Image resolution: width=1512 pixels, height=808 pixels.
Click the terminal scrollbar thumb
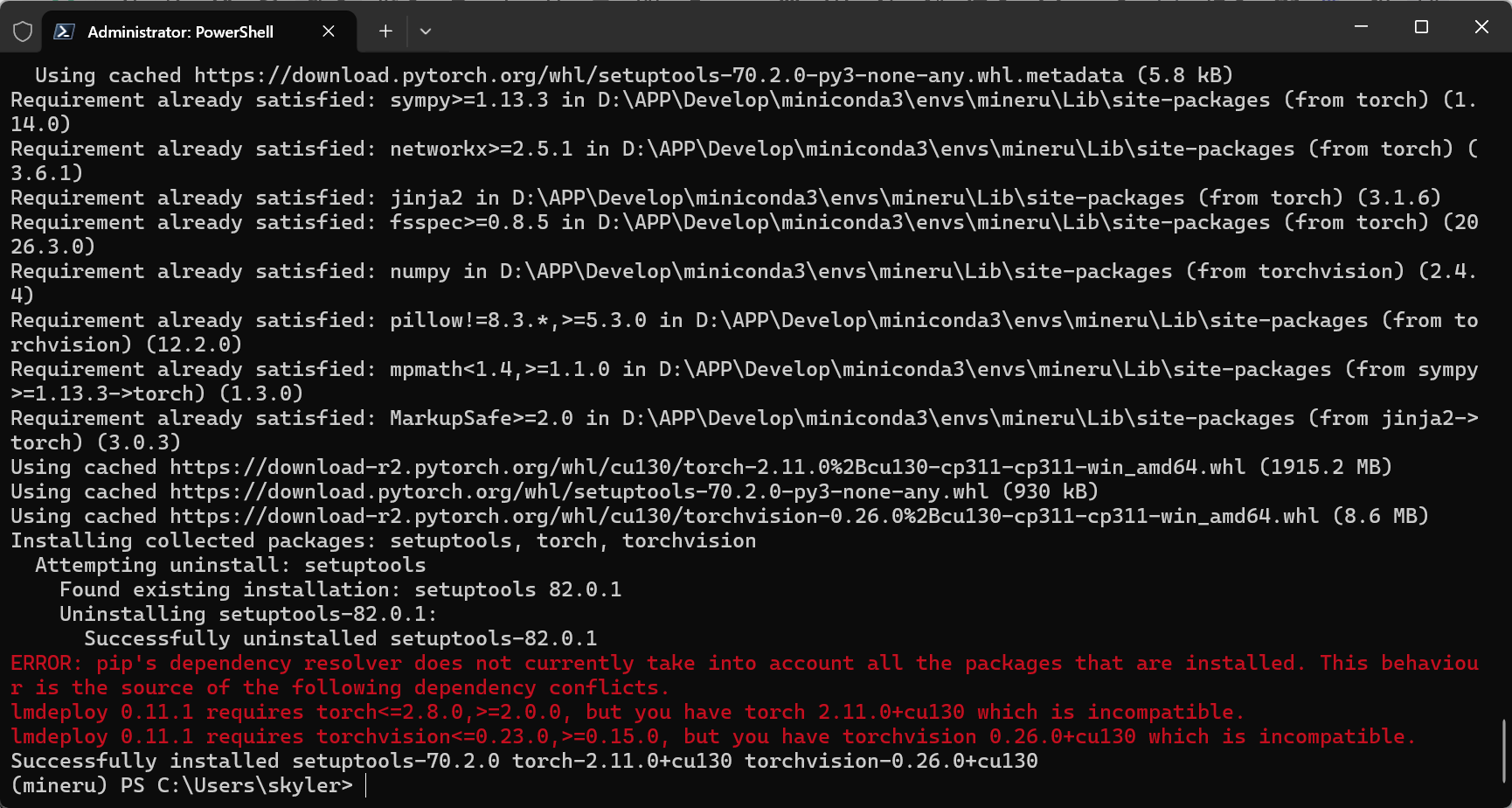coord(1504,750)
